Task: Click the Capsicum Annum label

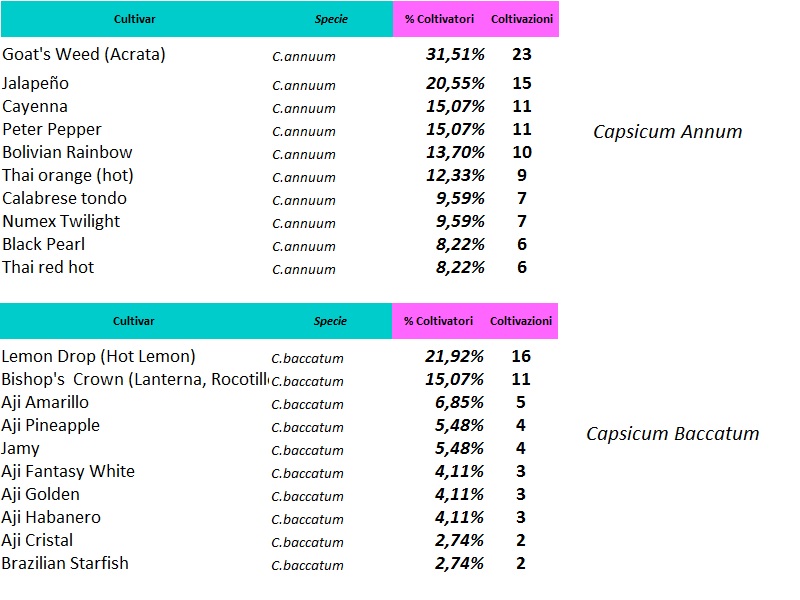Action: 667,132
